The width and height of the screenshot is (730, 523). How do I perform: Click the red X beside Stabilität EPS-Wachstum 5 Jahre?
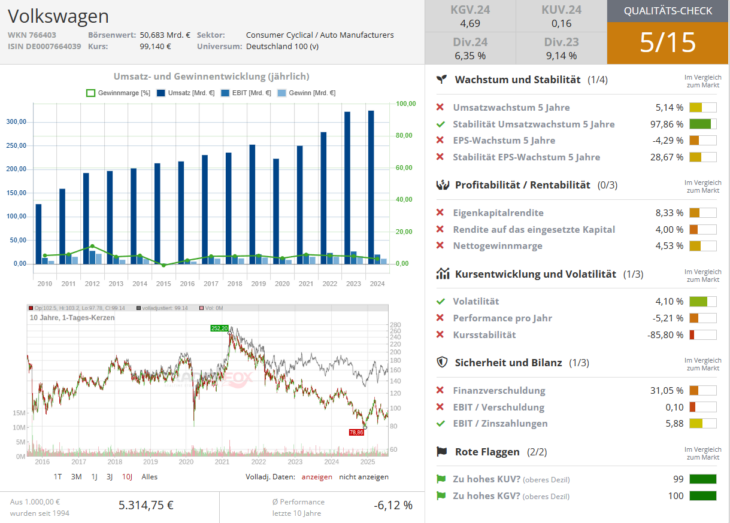coord(440,157)
